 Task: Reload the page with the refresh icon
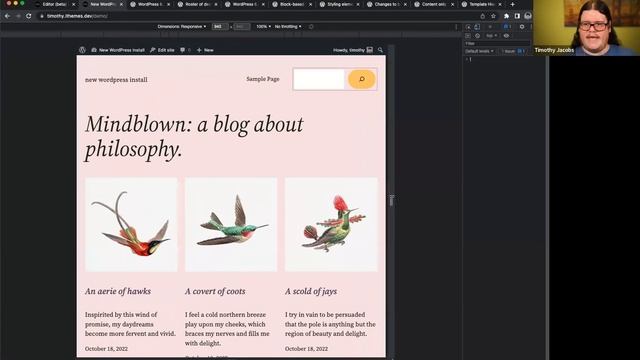coord(29,16)
